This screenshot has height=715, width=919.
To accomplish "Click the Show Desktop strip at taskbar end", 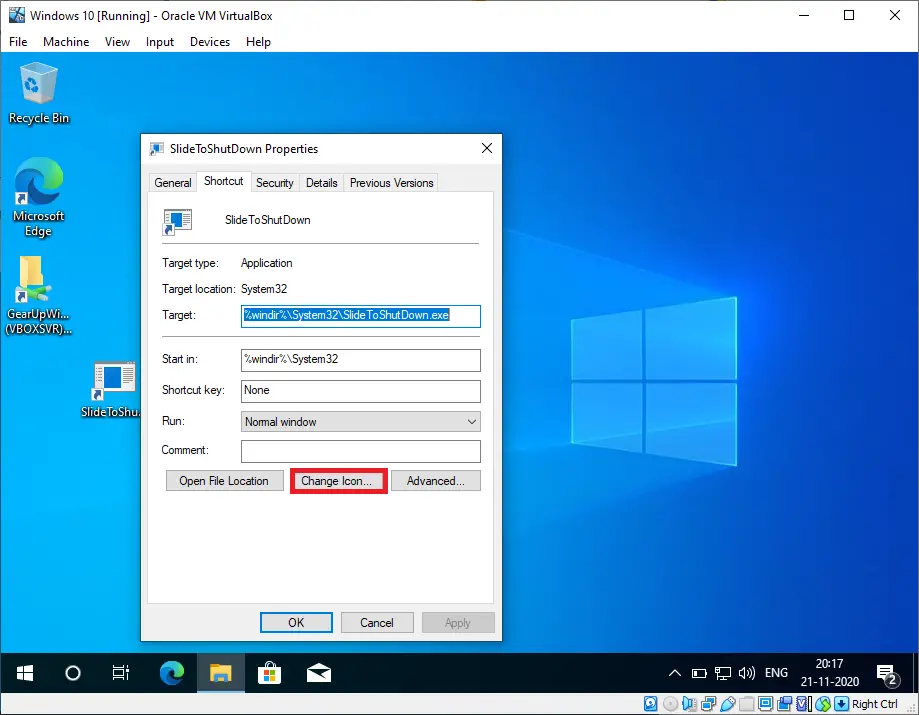I will click(916, 673).
